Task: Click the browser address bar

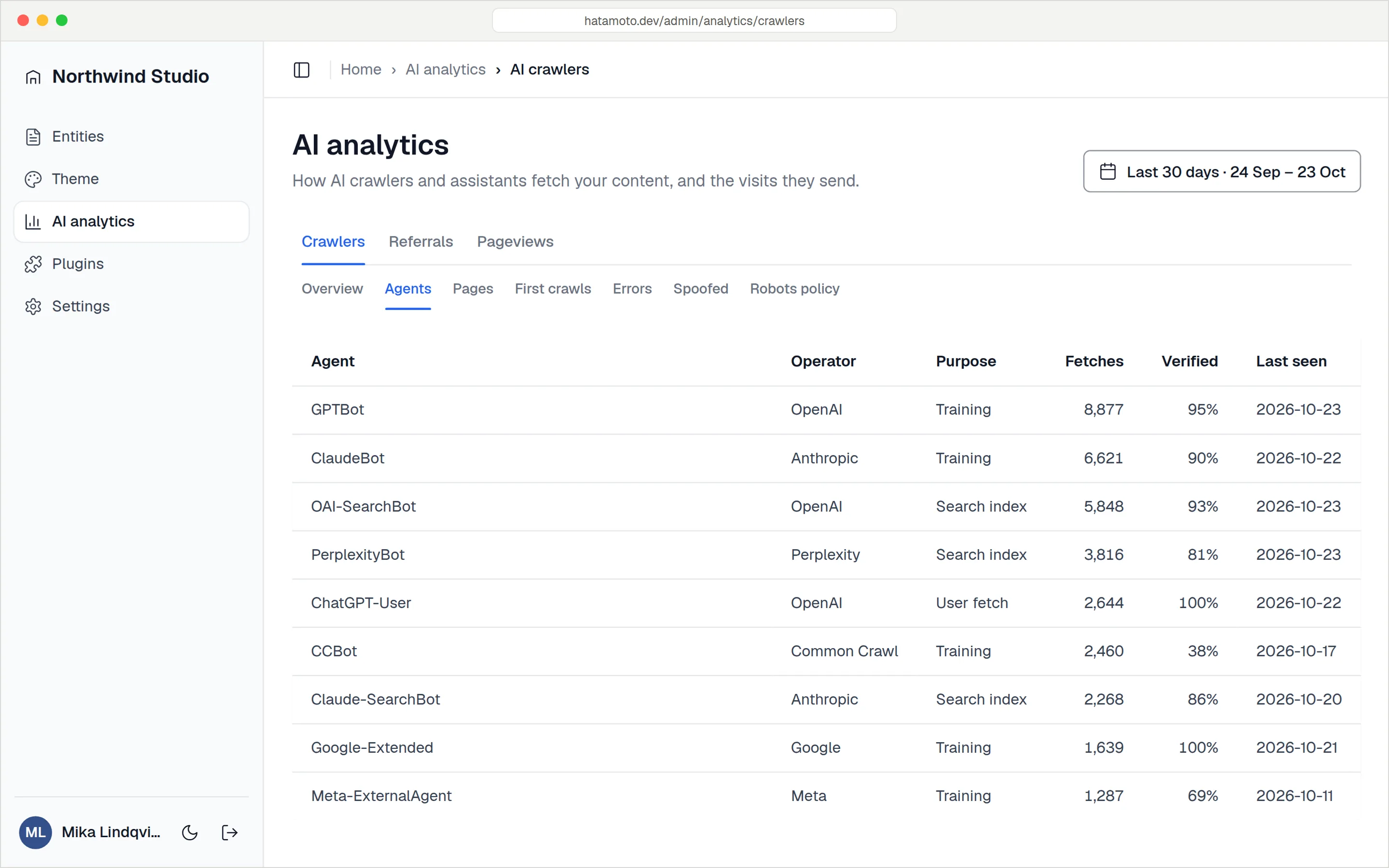Action: [x=694, y=21]
